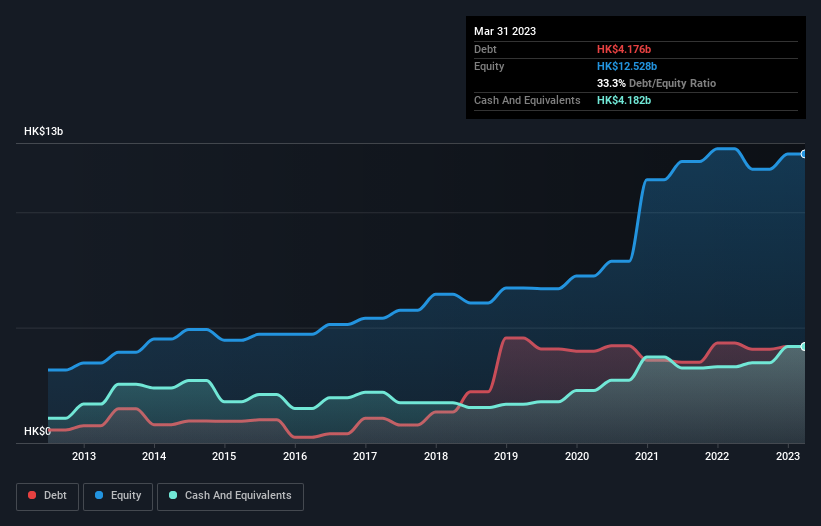This screenshot has height=526, width=821.
Task: Select the 2021 x-axis label
Action: click(x=647, y=456)
